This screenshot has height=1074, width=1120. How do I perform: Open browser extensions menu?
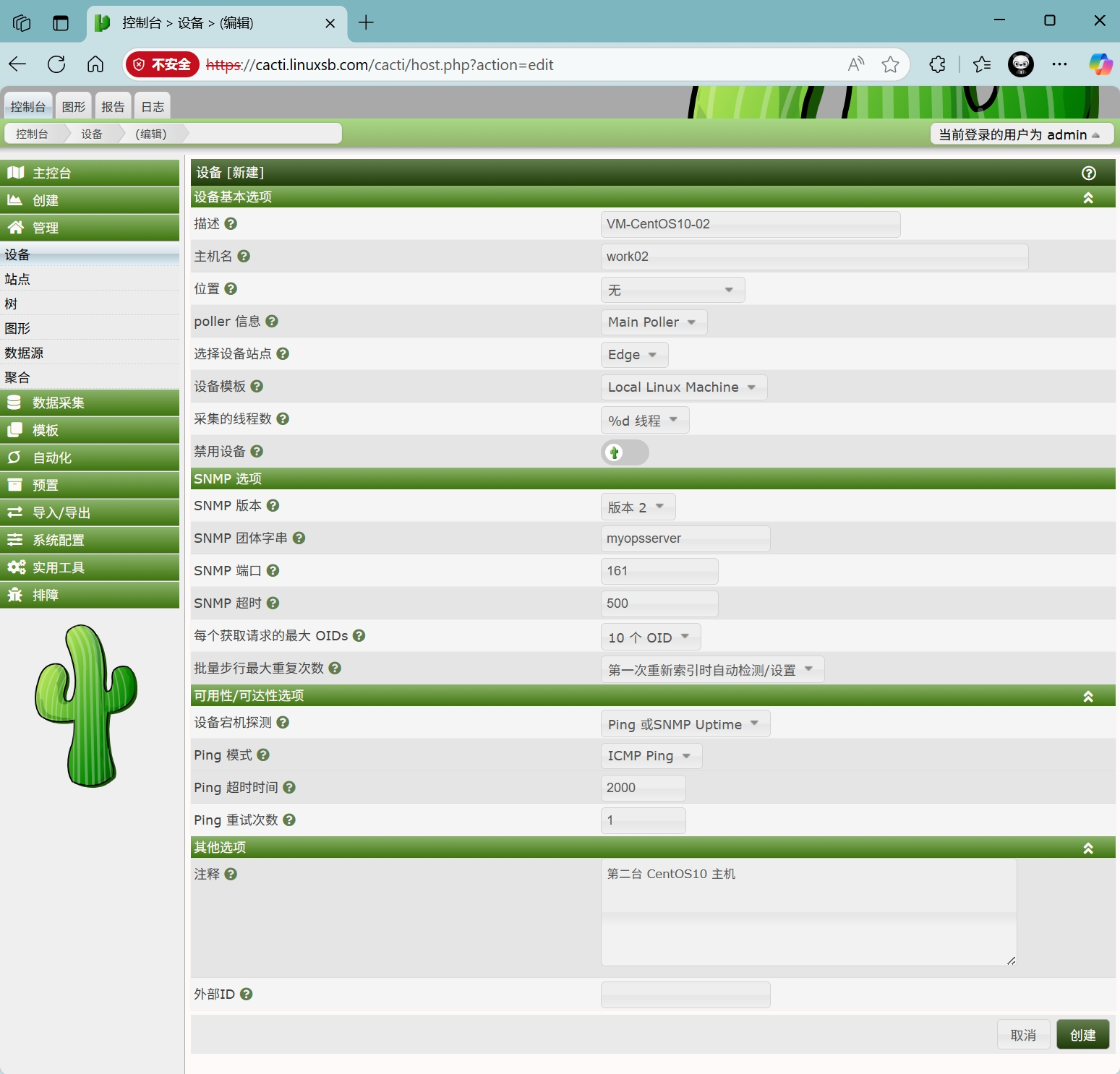pos(937,65)
